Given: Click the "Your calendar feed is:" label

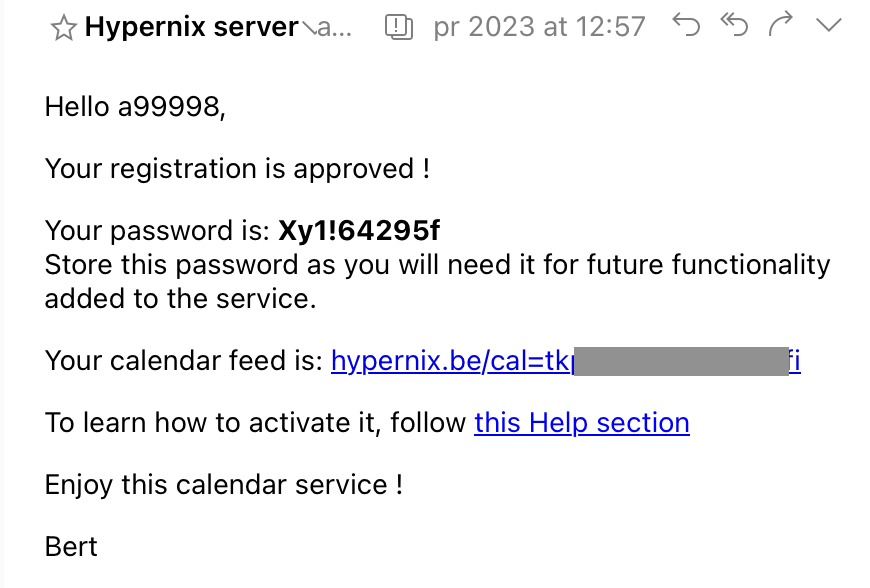Looking at the screenshot, I should [x=184, y=361].
